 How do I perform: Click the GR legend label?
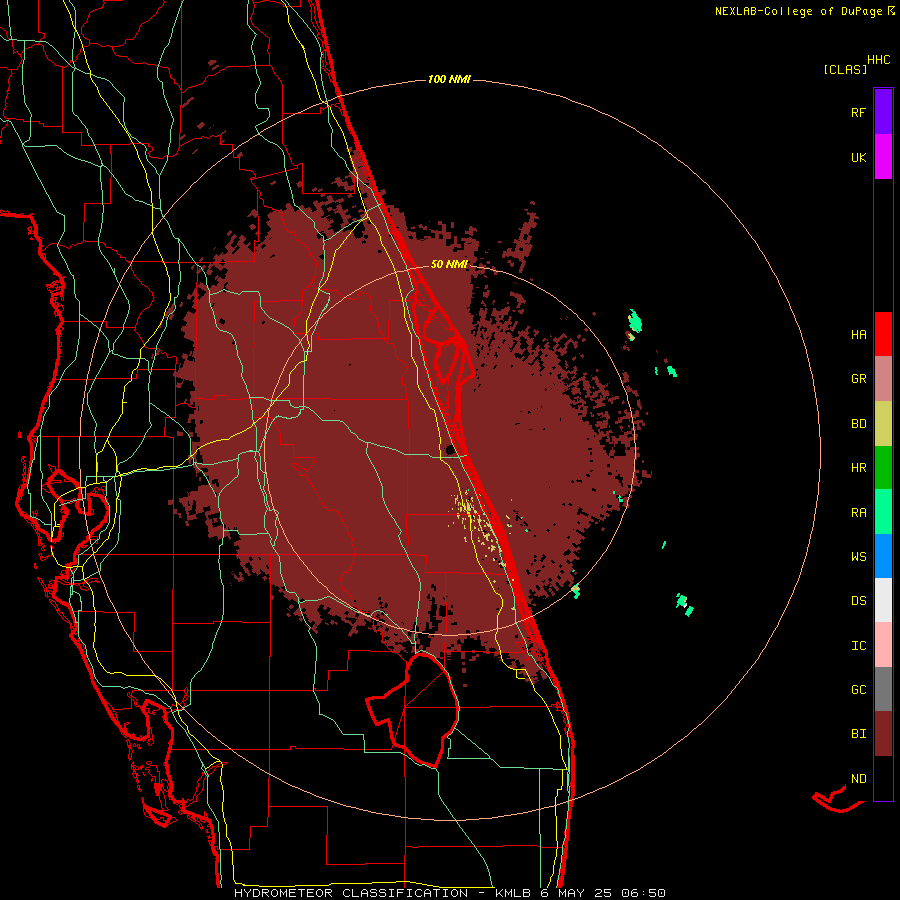coord(858,379)
